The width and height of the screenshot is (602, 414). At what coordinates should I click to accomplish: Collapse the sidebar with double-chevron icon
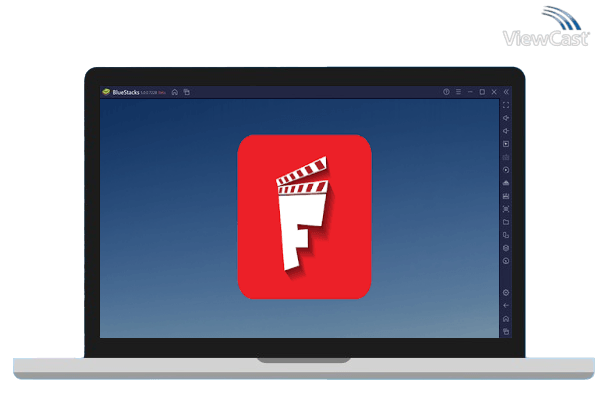tap(506, 92)
